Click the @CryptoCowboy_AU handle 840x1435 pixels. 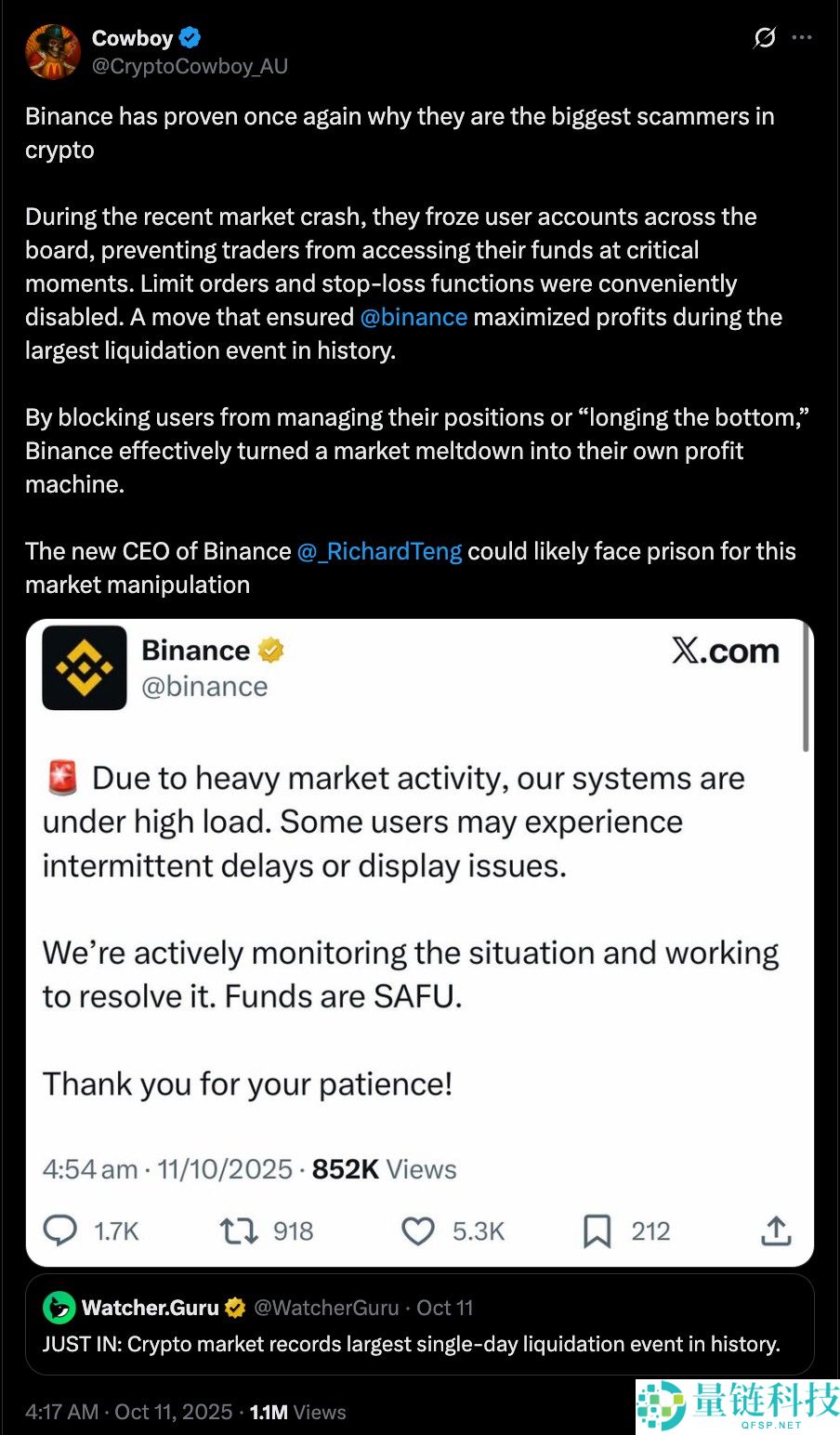click(190, 66)
